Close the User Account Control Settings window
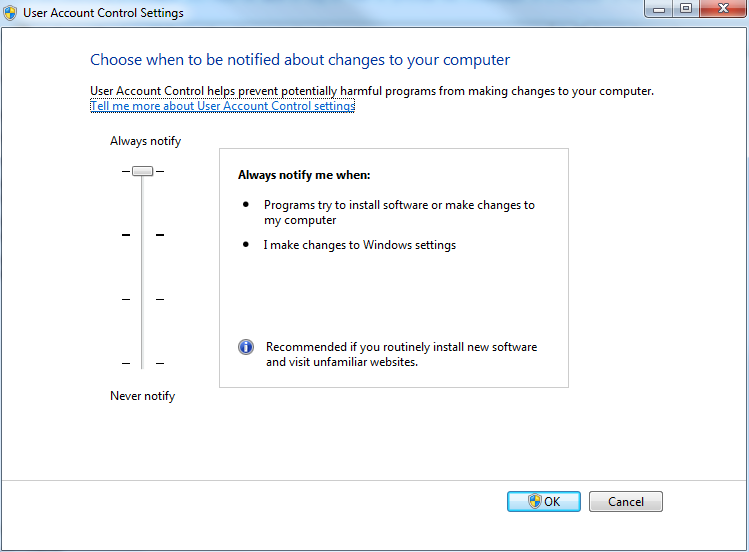The height and width of the screenshot is (552, 749). click(x=723, y=9)
